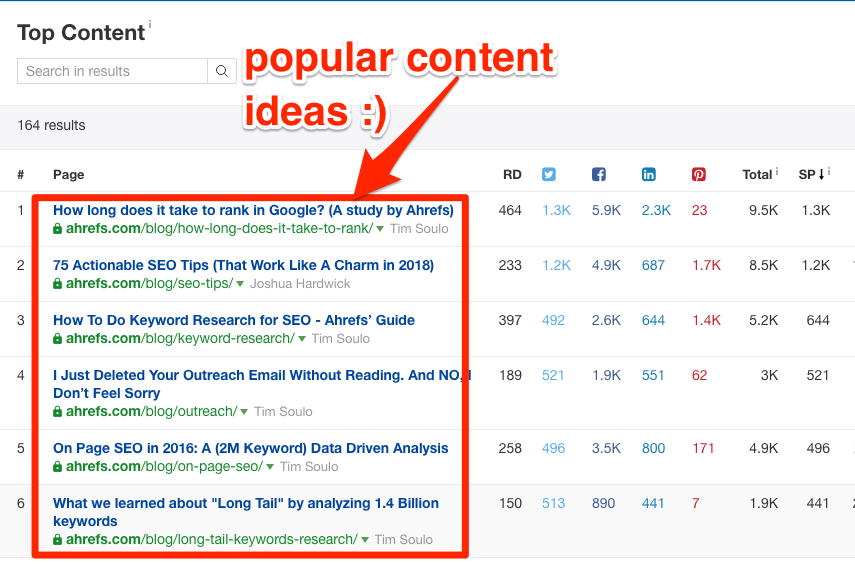This screenshot has height=564, width=855.
Task: Open 'I Just Deleted Your Outreach Email' link
Action: tap(262, 384)
